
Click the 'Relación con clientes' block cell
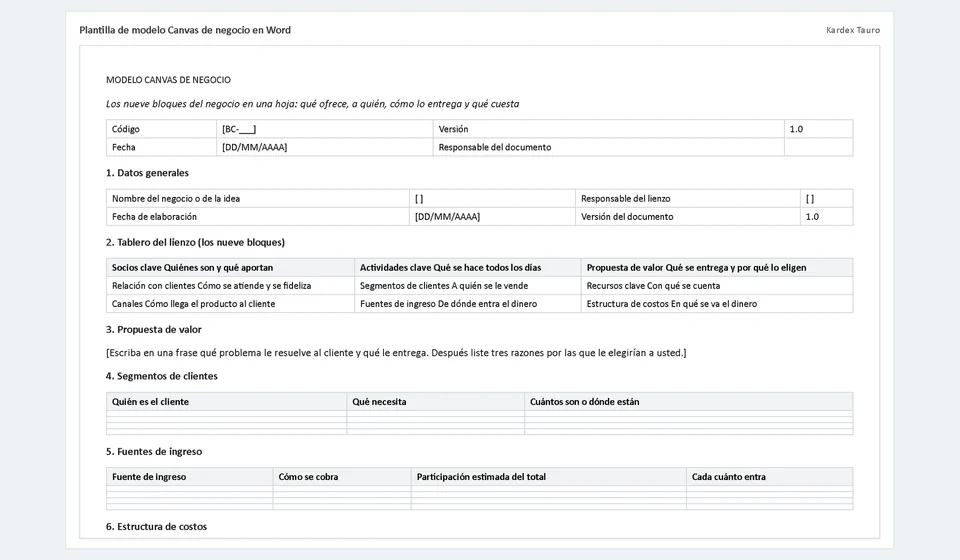230,286
